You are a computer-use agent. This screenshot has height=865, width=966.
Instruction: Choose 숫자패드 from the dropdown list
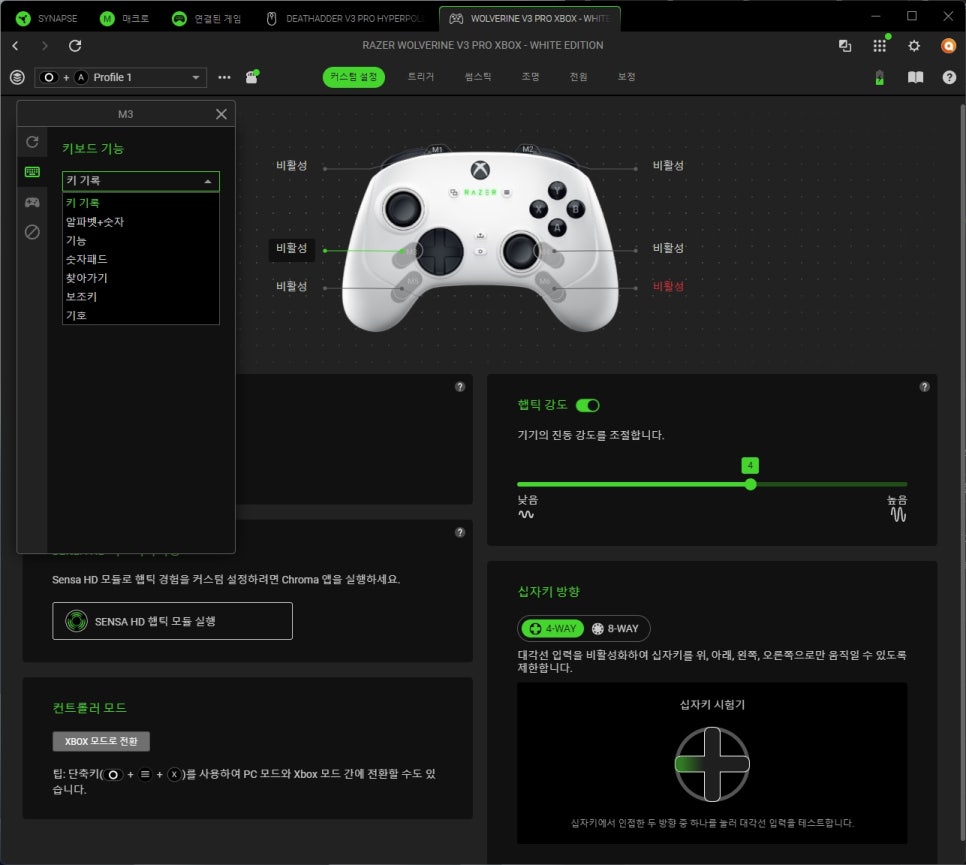140,259
